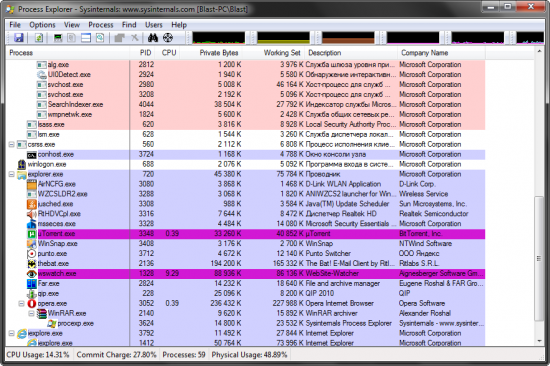
Task: Open the Help menu
Action: click(179, 25)
